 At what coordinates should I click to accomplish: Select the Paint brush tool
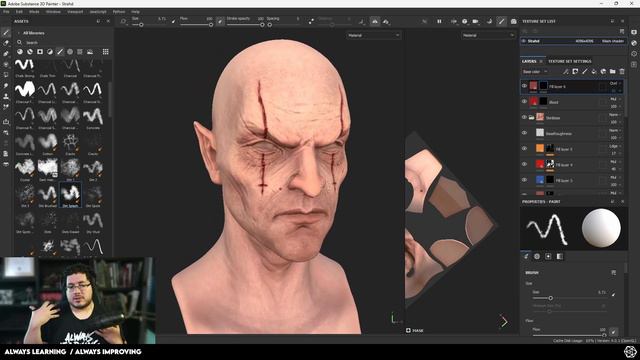point(6,32)
